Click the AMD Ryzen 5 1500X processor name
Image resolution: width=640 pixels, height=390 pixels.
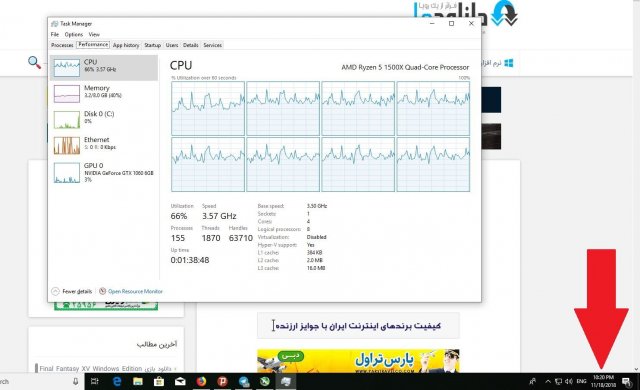coord(405,67)
